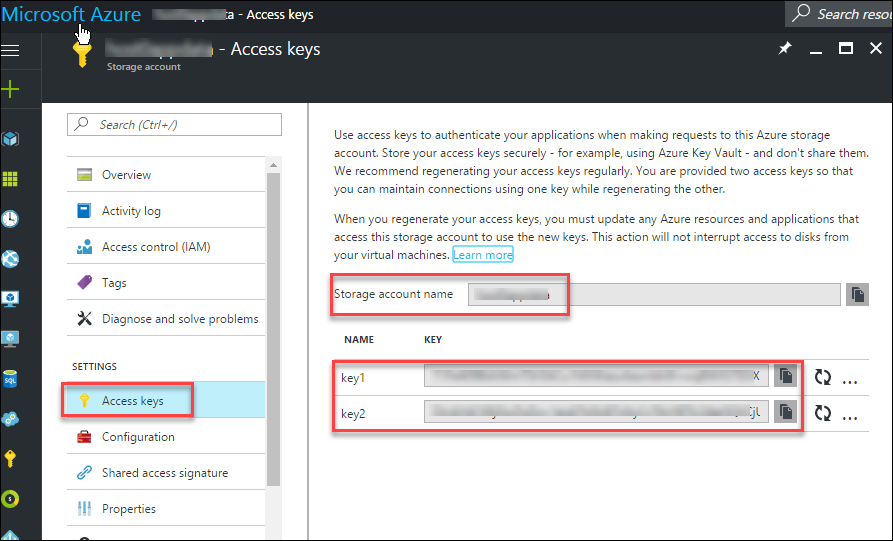The height and width of the screenshot is (541, 893).
Task: Close the Access keys blade
Action: (876, 48)
